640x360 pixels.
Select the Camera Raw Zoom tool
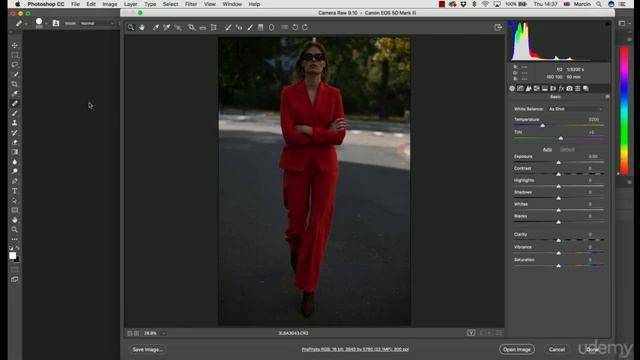131,27
